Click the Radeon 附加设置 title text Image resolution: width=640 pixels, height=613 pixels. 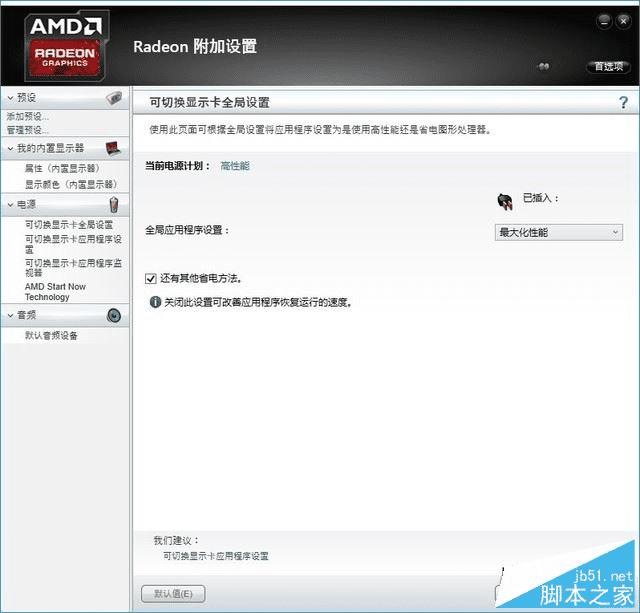pyautogui.click(x=195, y=47)
